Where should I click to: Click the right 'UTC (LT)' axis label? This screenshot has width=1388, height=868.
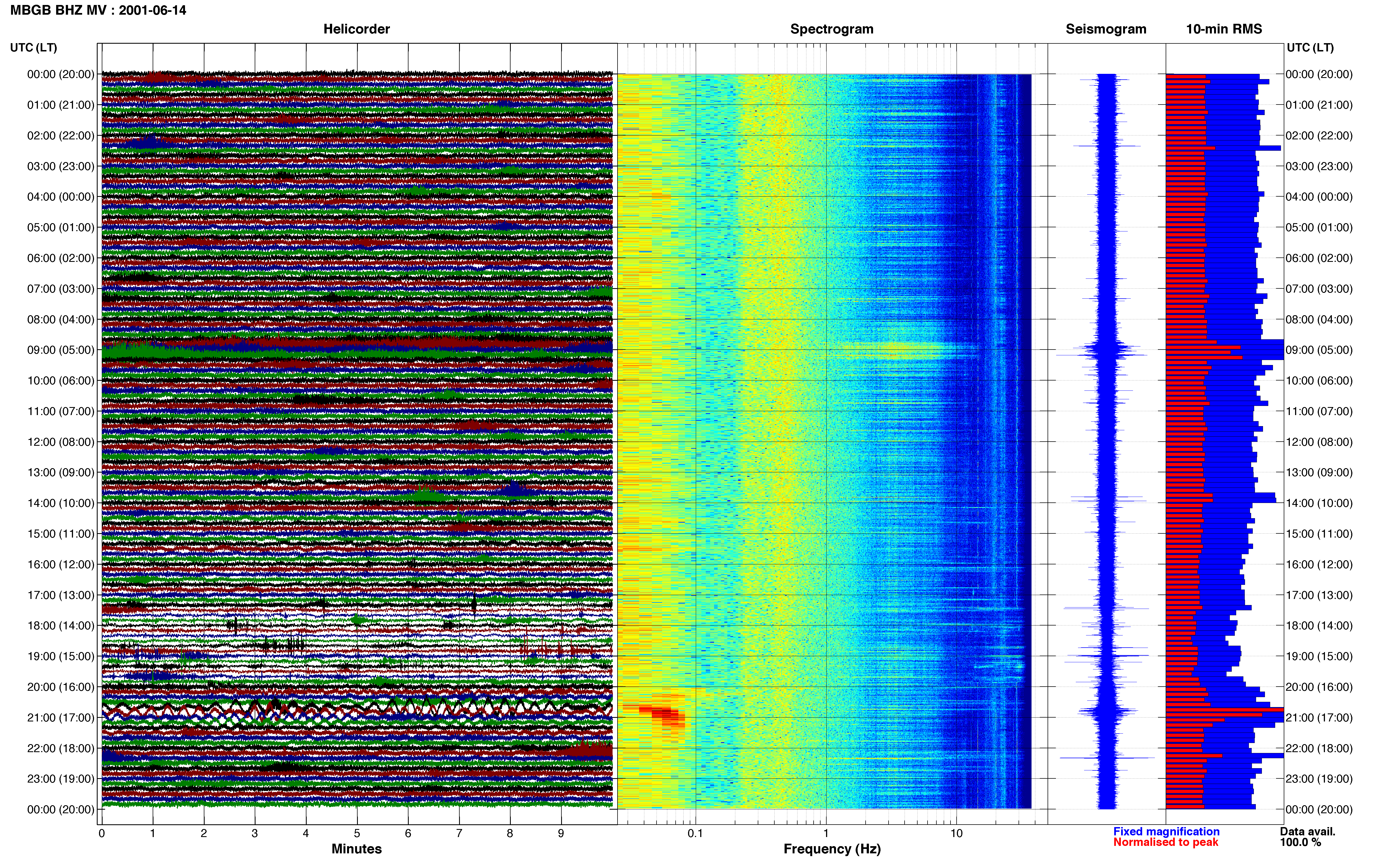point(1310,48)
